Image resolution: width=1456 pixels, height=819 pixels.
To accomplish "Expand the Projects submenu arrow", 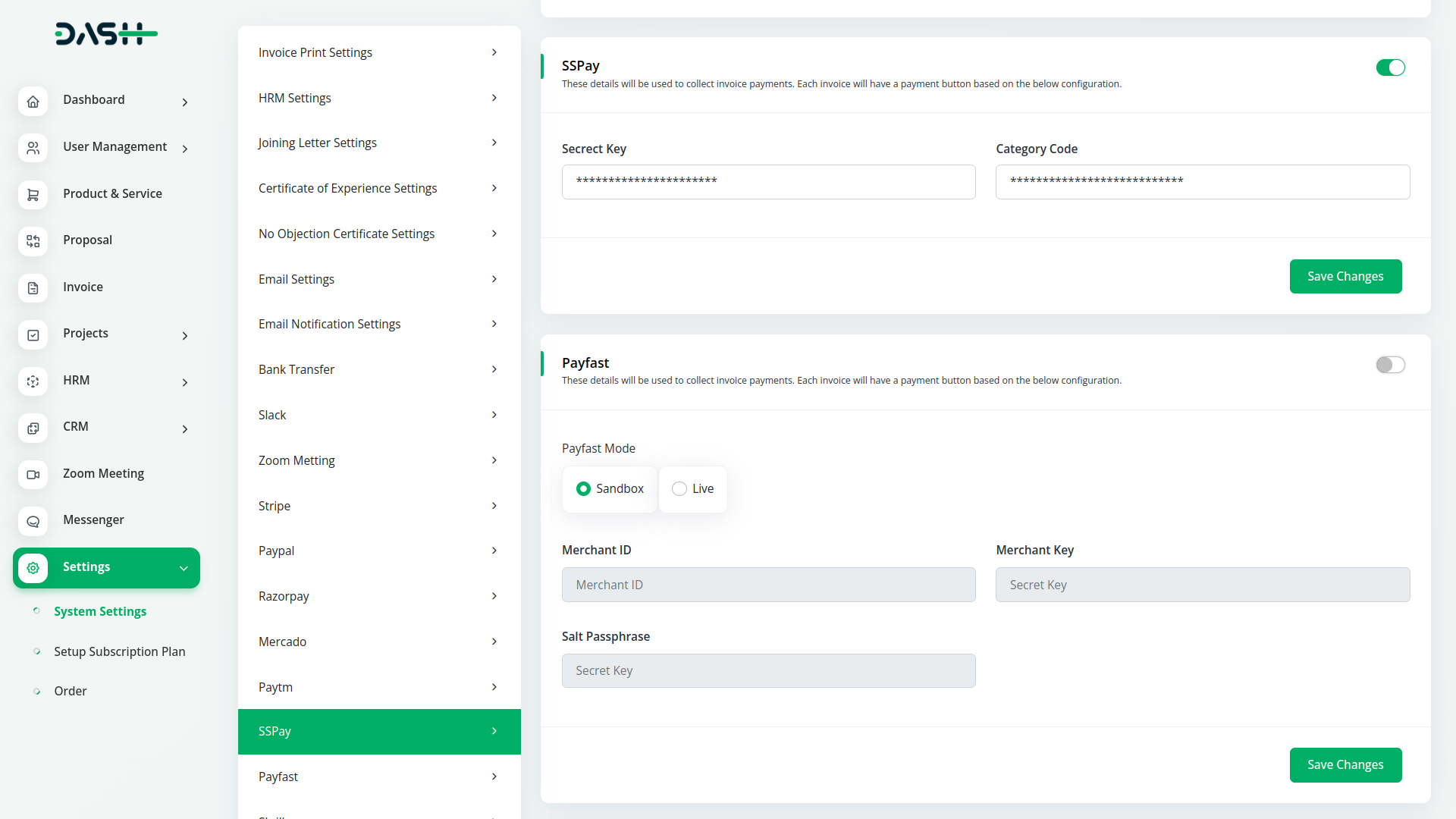I will click(185, 335).
